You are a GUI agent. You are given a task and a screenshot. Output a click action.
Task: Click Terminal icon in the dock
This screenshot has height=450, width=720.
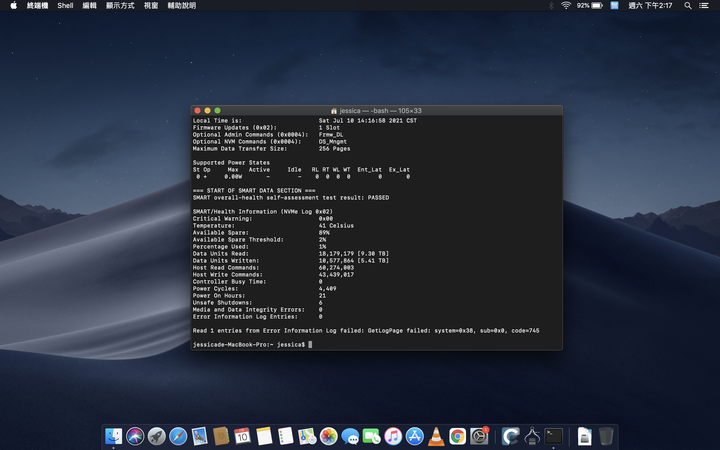[x=554, y=436]
